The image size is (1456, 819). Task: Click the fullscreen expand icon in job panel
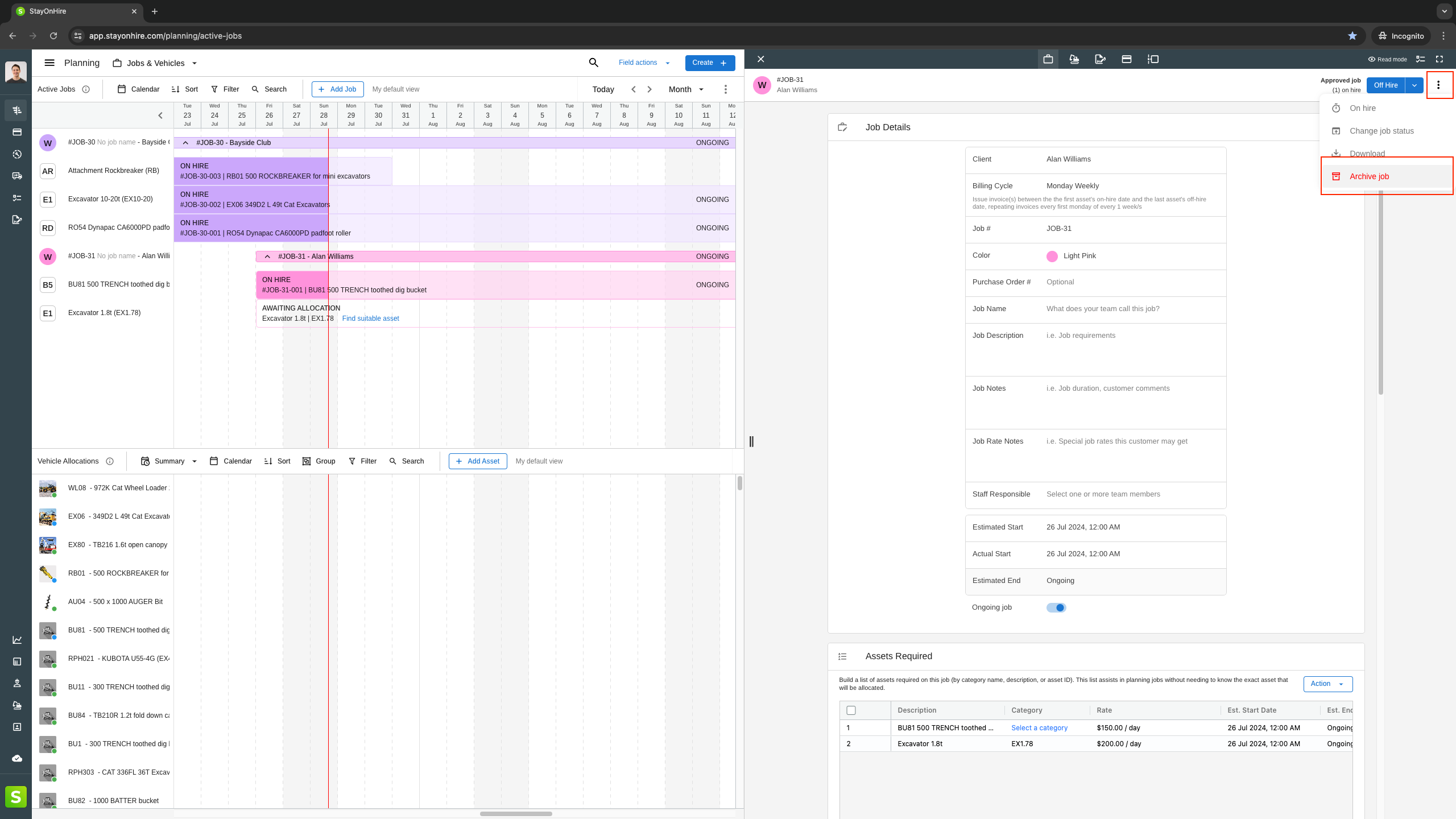click(x=1440, y=59)
